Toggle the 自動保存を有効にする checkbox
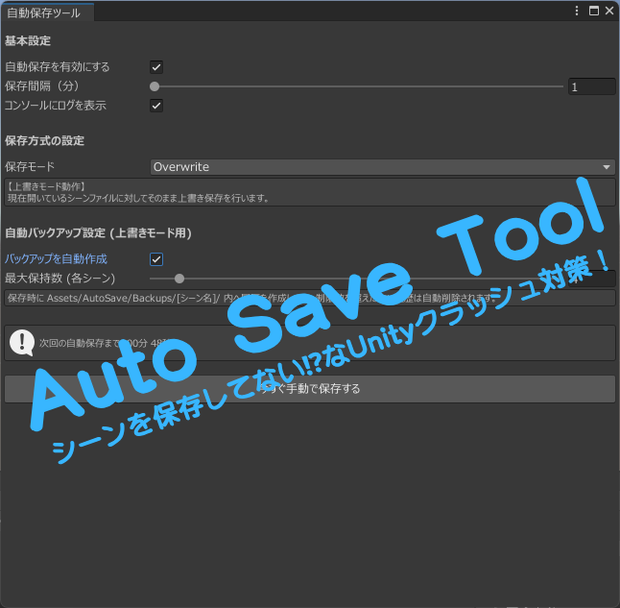This screenshot has width=620, height=608. 156,67
